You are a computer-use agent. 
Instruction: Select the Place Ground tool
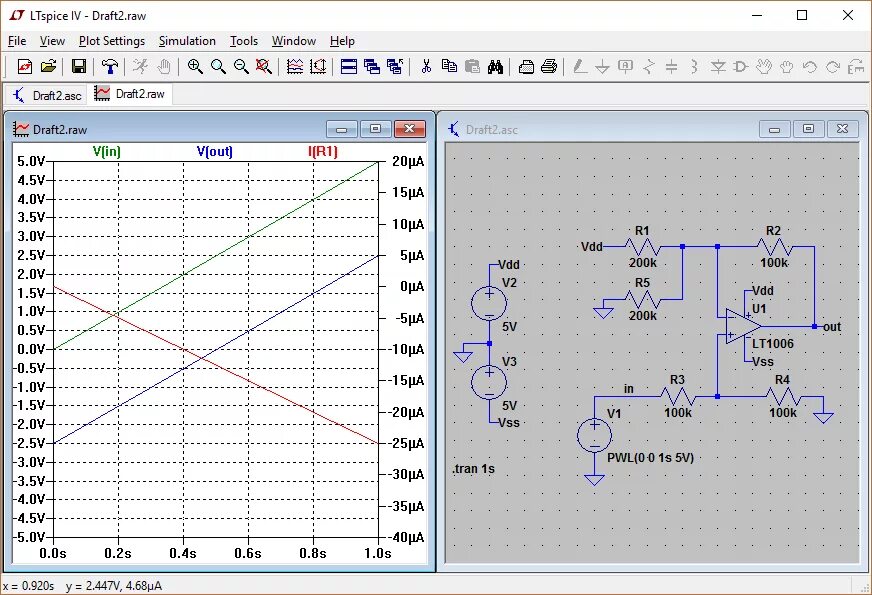click(602, 67)
